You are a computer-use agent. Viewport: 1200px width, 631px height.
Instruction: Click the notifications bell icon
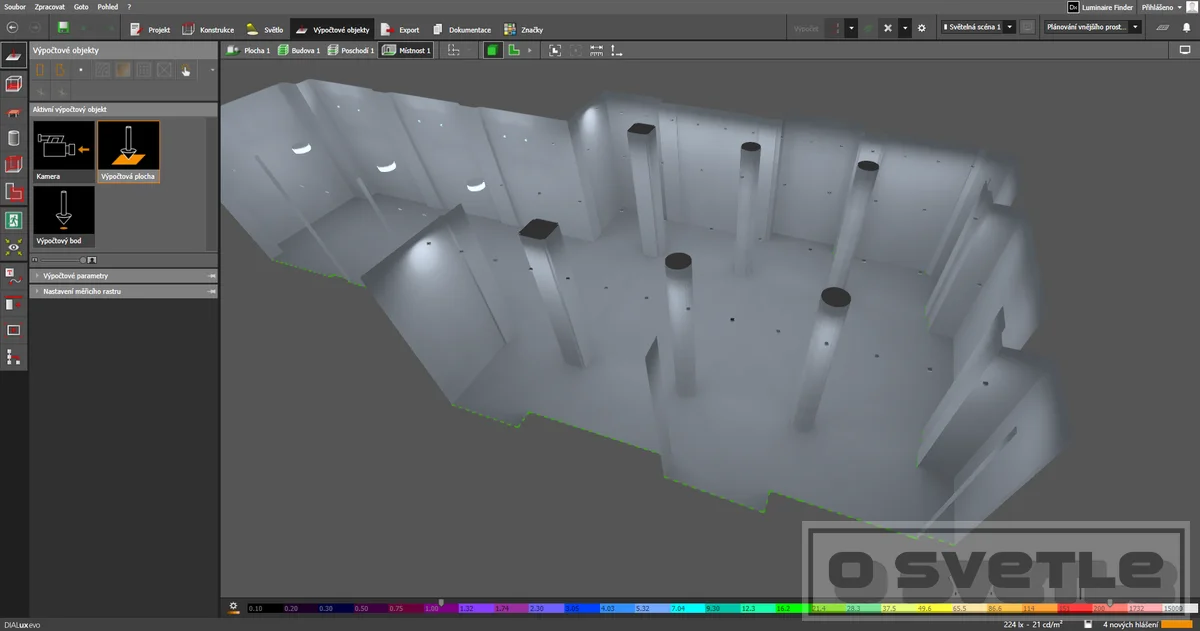[1187, 28]
